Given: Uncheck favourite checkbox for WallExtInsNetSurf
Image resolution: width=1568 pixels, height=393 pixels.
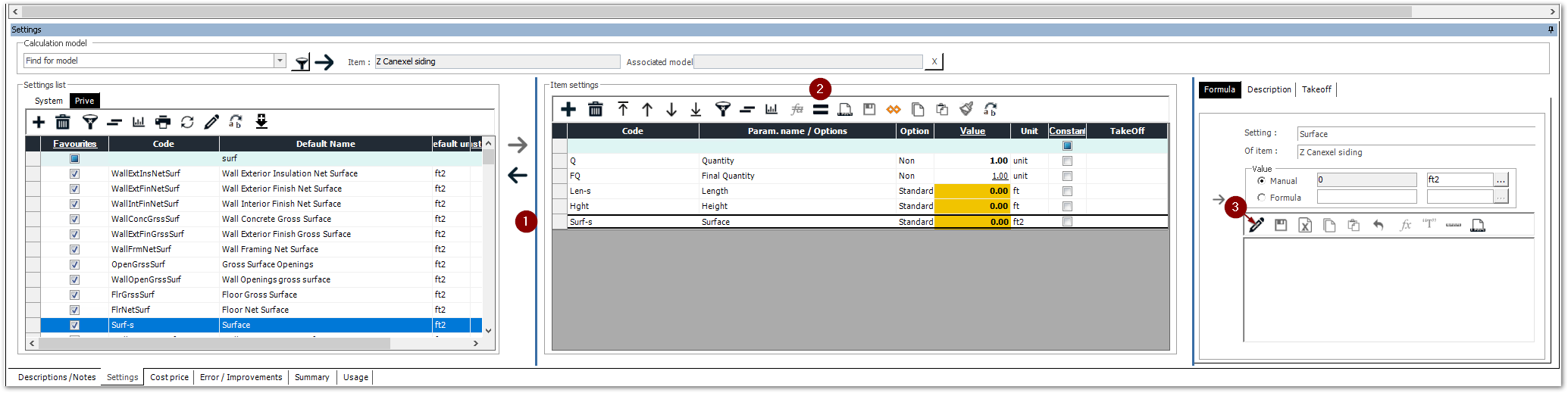Looking at the screenshot, I should coord(74,173).
